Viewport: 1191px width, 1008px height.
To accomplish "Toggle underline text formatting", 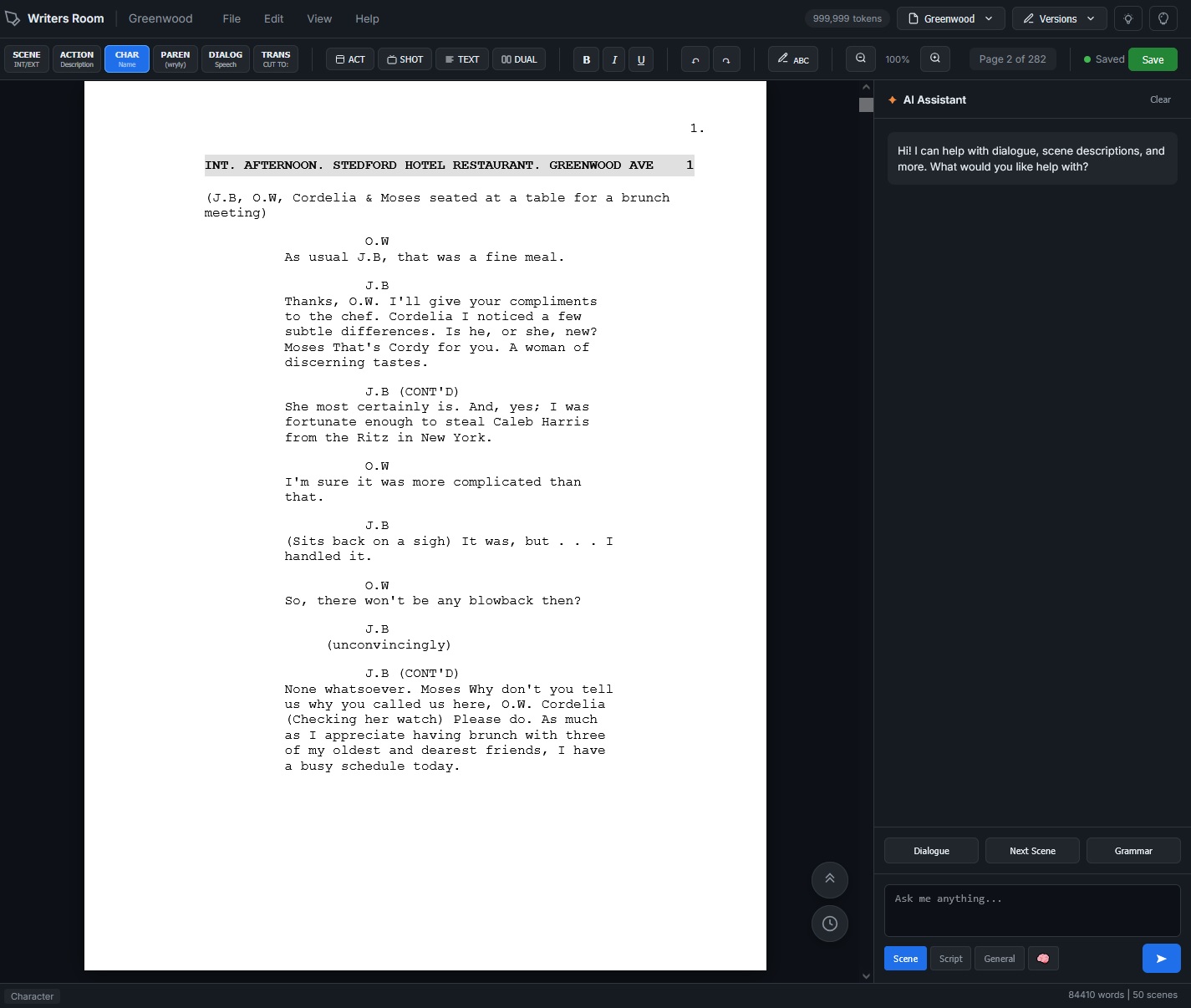I will (641, 59).
